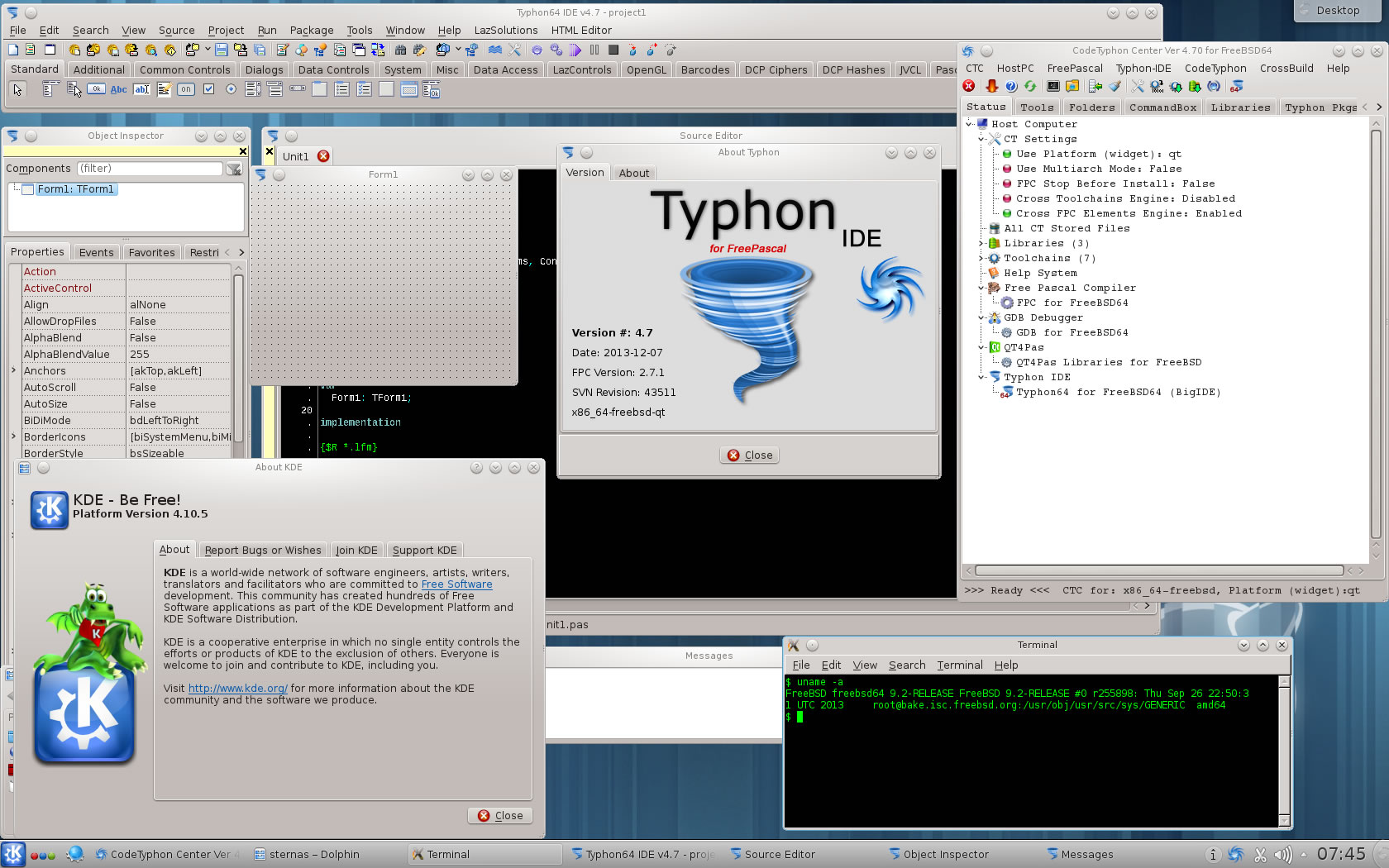Viewport: 1389px width, 868px height.
Task: Select the TCheckBox component icon in palette
Action: click(x=208, y=89)
